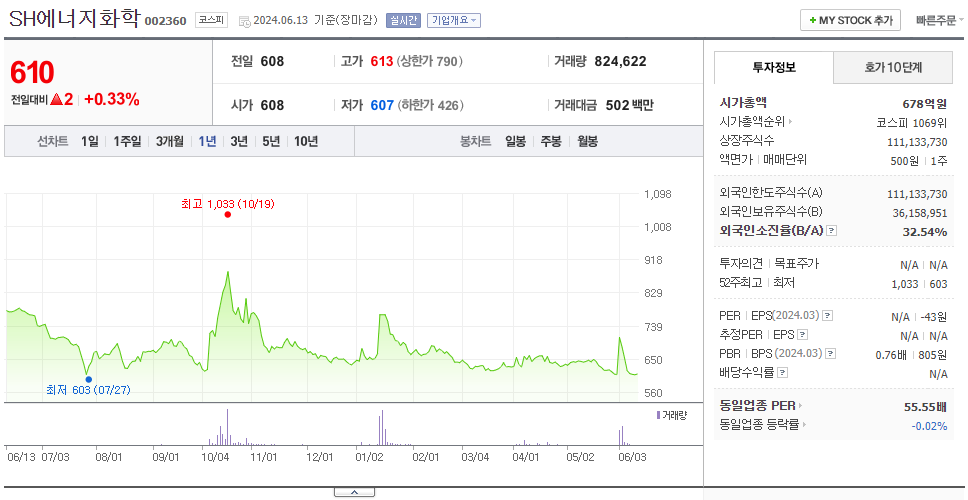Screen dimensions: 968x500
Task: Click the help icon next to 배당수익률
Action: click(x=783, y=373)
